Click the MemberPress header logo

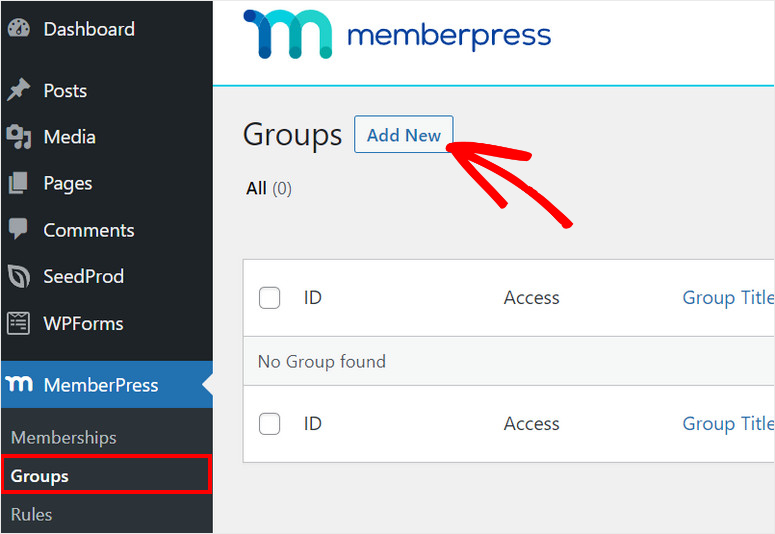pos(397,37)
